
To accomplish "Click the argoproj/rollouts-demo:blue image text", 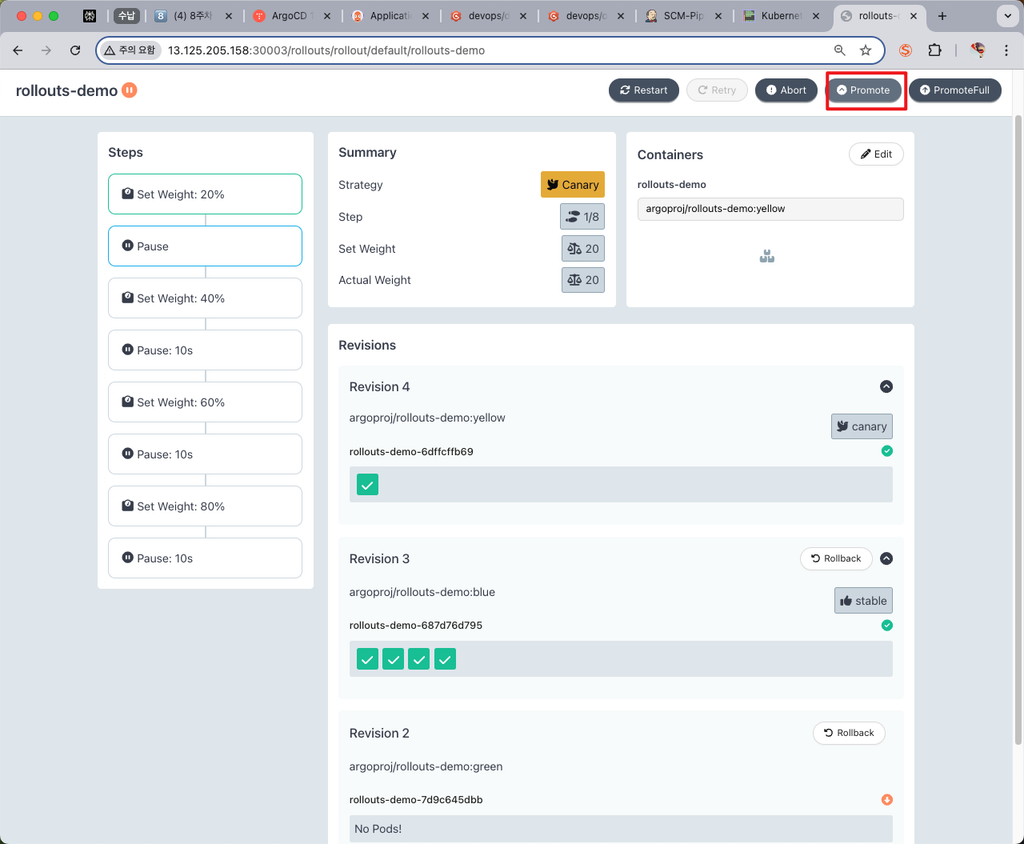I will point(422,592).
